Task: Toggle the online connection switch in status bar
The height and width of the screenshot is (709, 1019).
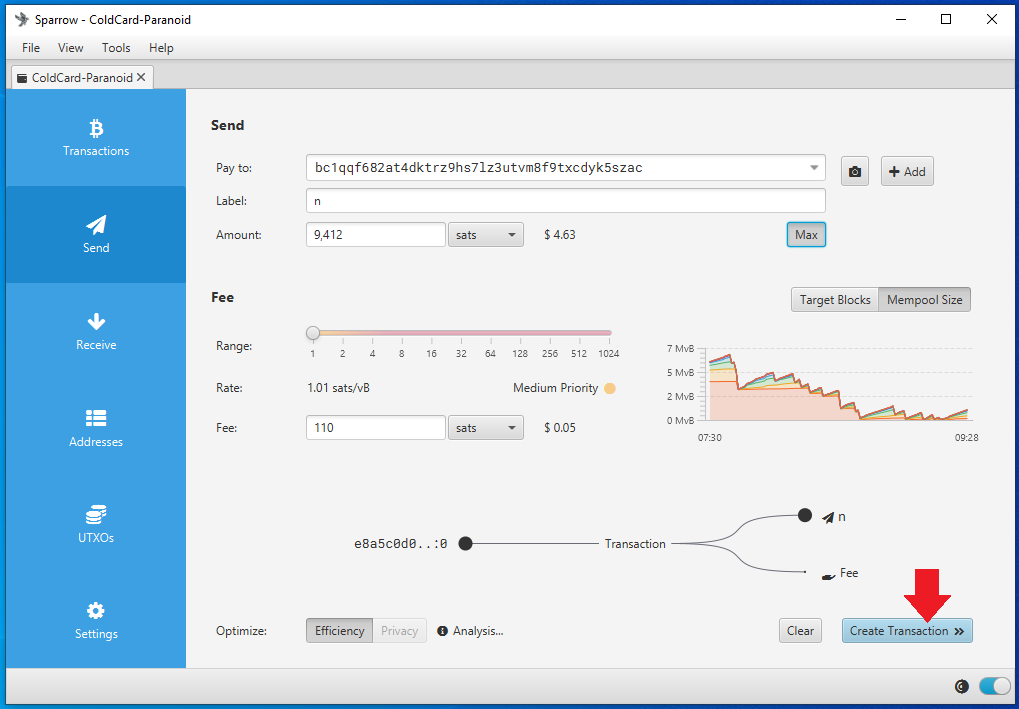Action: pos(994,686)
